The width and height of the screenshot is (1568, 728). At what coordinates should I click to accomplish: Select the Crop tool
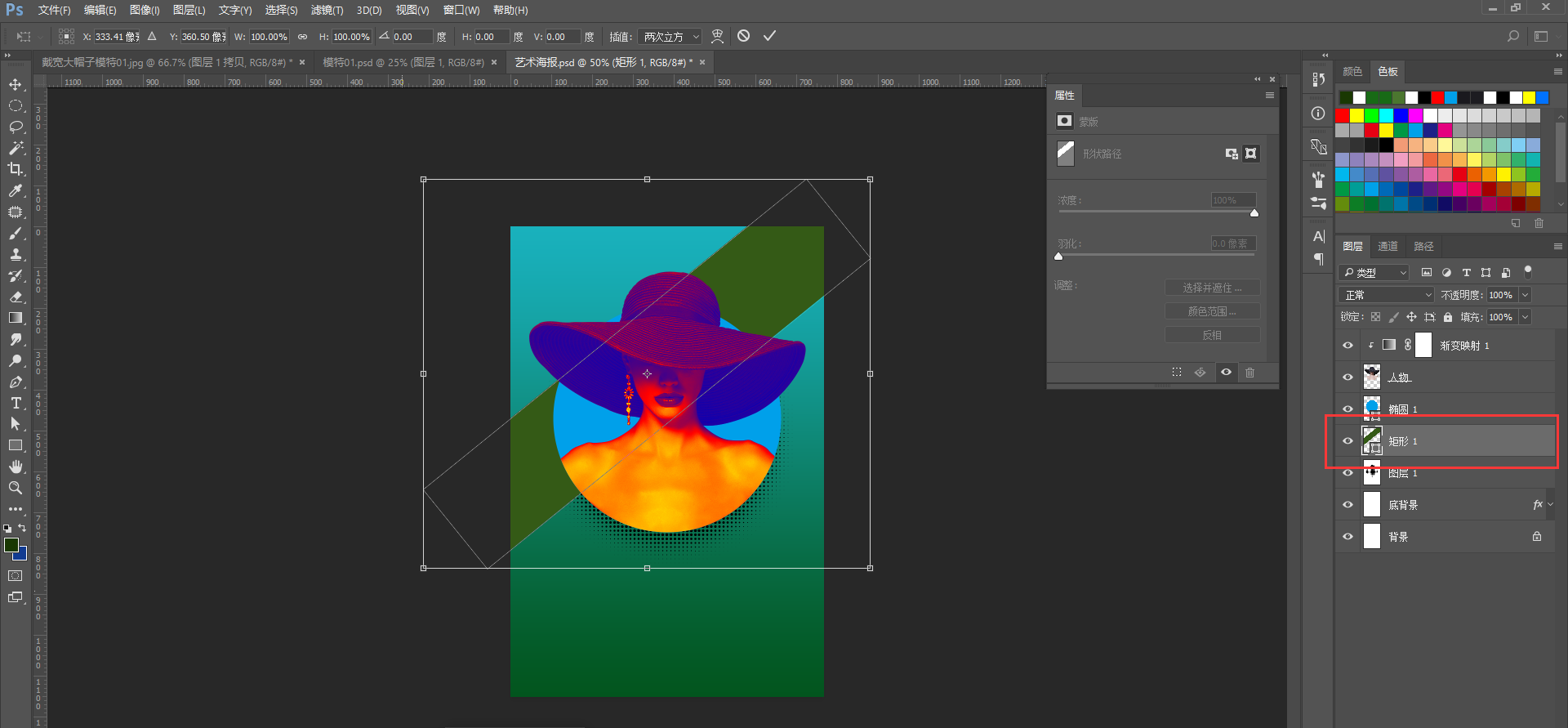point(16,169)
